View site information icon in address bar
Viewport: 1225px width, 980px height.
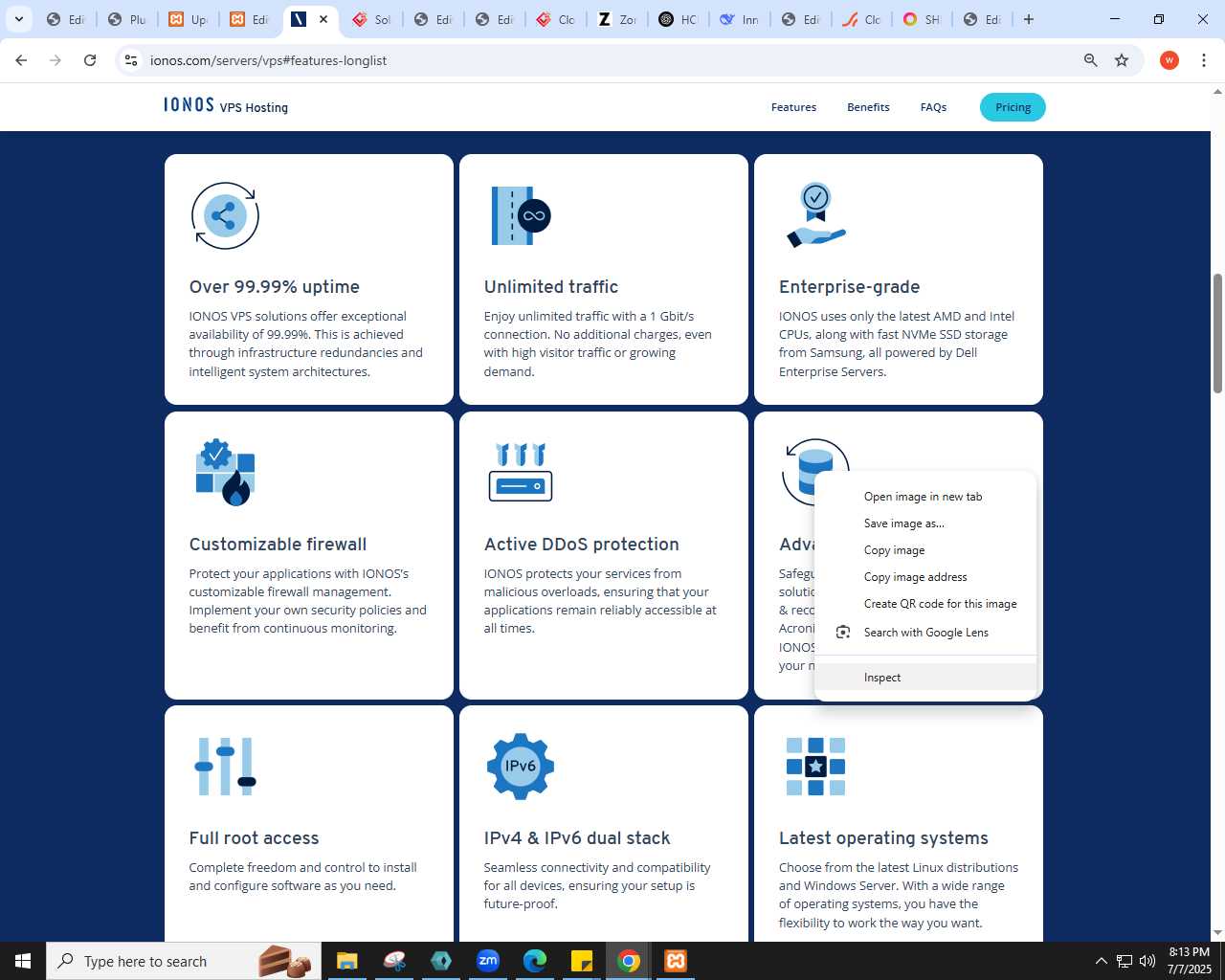coord(131,60)
